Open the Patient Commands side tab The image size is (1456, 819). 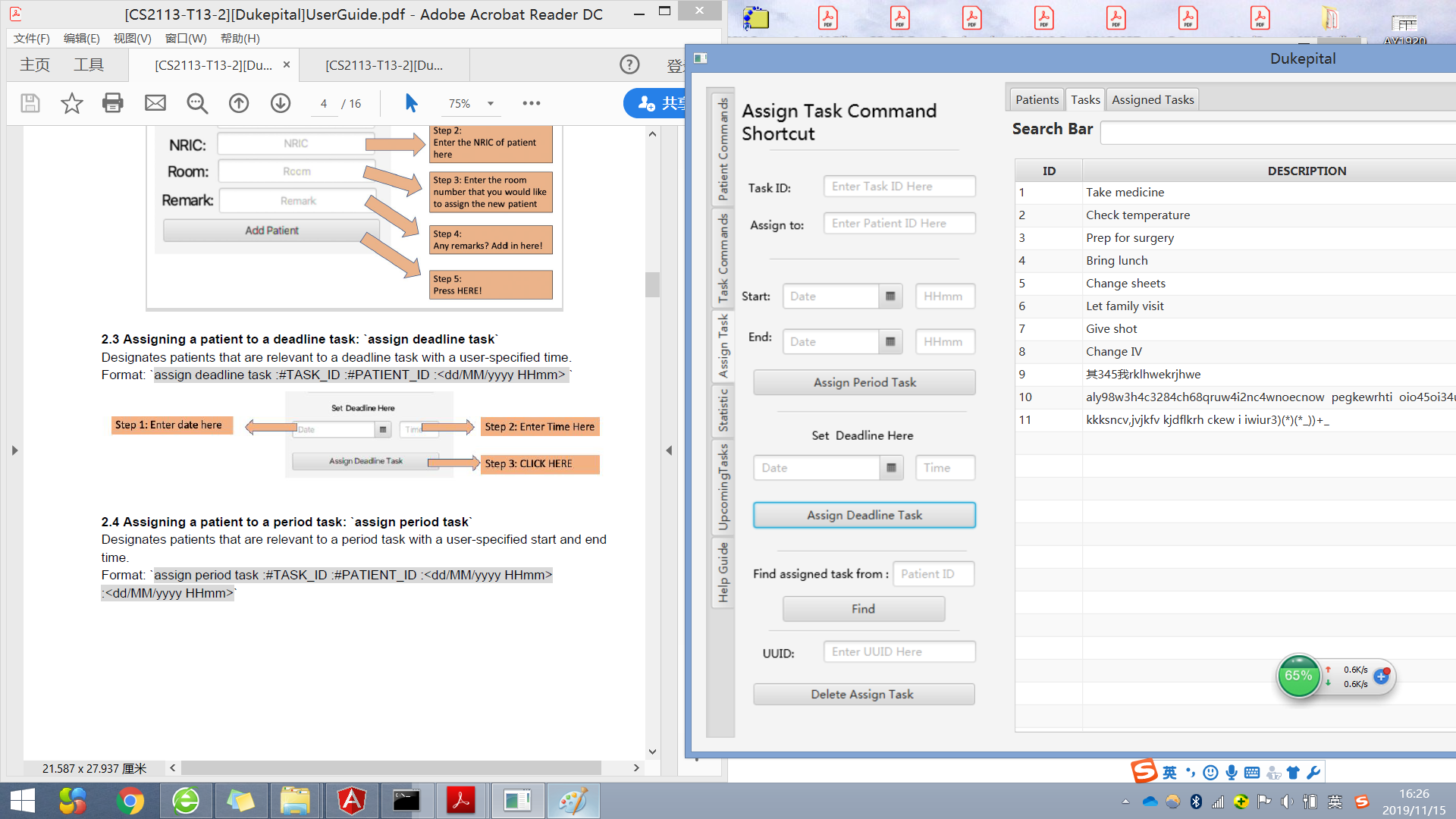point(723,149)
